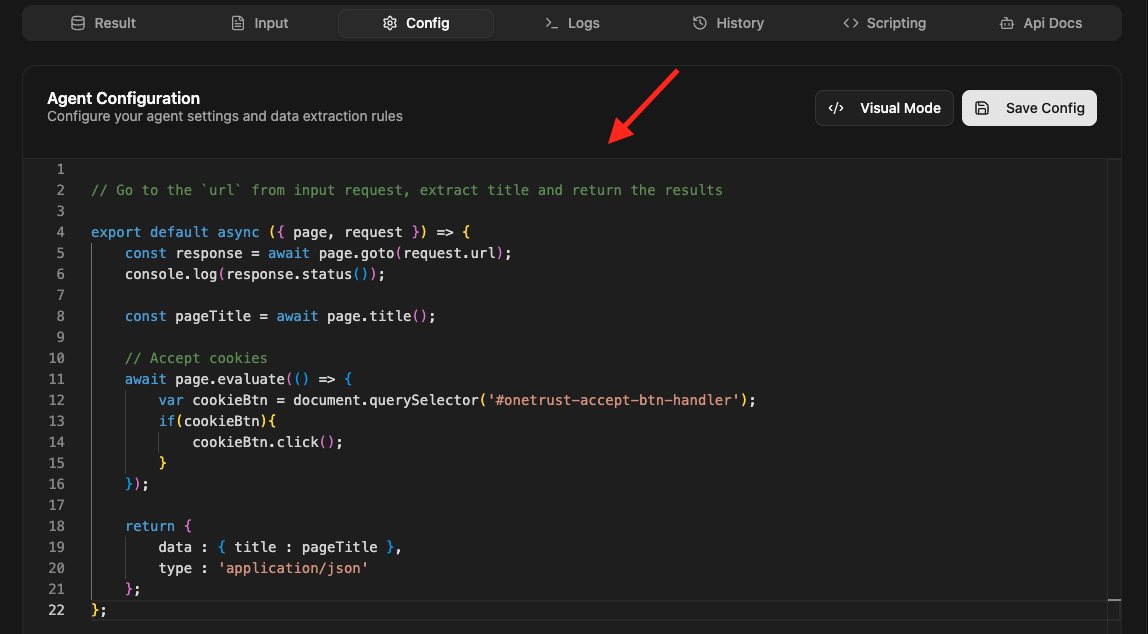This screenshot has width=1148, height=634.
Task: Click the database icon on Result tab
Action: (x=78, y=23)
